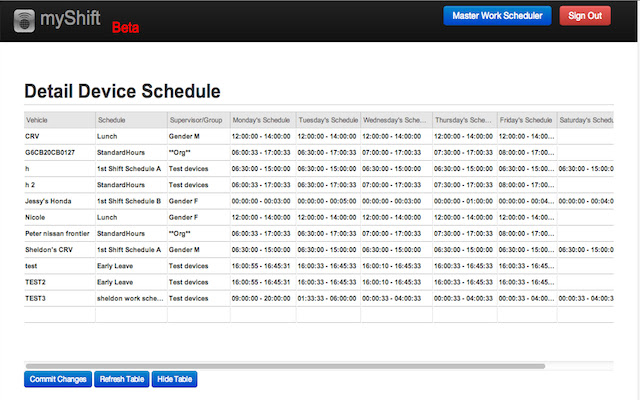Select the Peter nissan frontier cell
The height and width of the screenshot is (400, 640).
pyautogui.click(x=60, y=233)
